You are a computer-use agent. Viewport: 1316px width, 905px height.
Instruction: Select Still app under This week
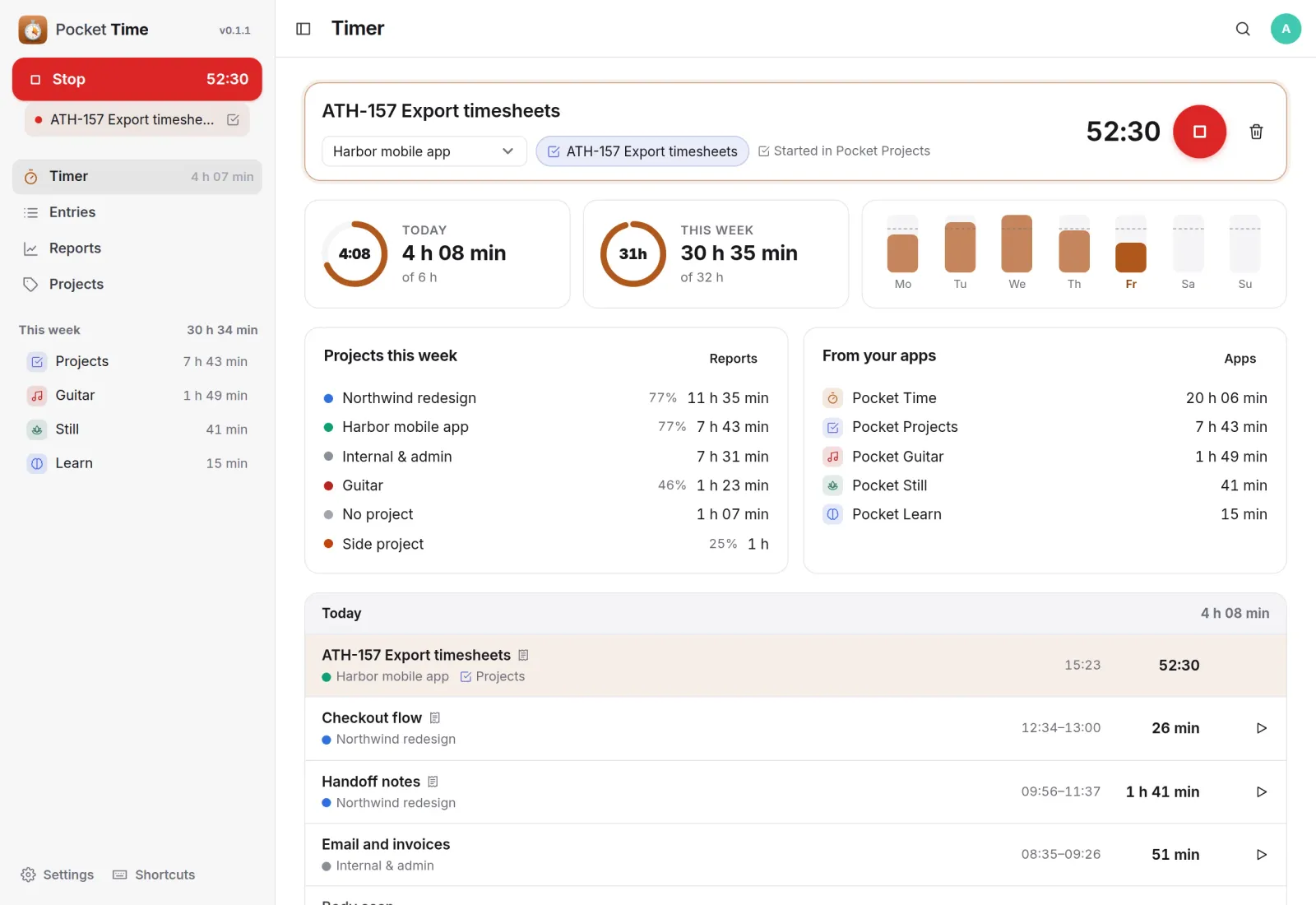point(137,429)
